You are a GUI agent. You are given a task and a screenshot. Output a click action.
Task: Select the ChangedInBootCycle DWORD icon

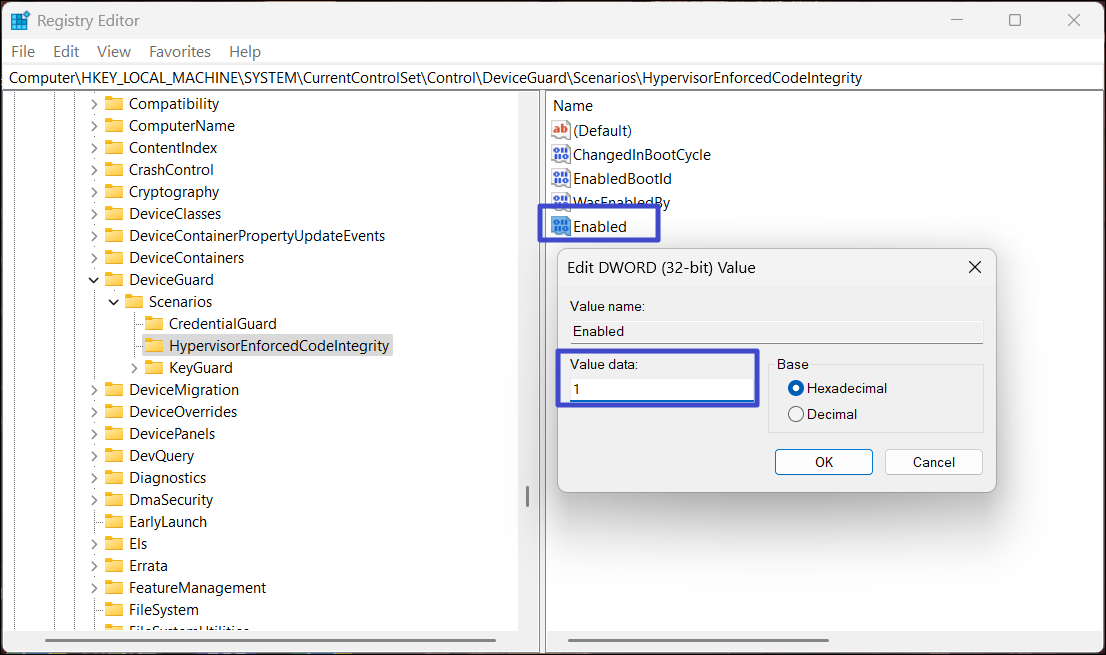click(561, 154)
